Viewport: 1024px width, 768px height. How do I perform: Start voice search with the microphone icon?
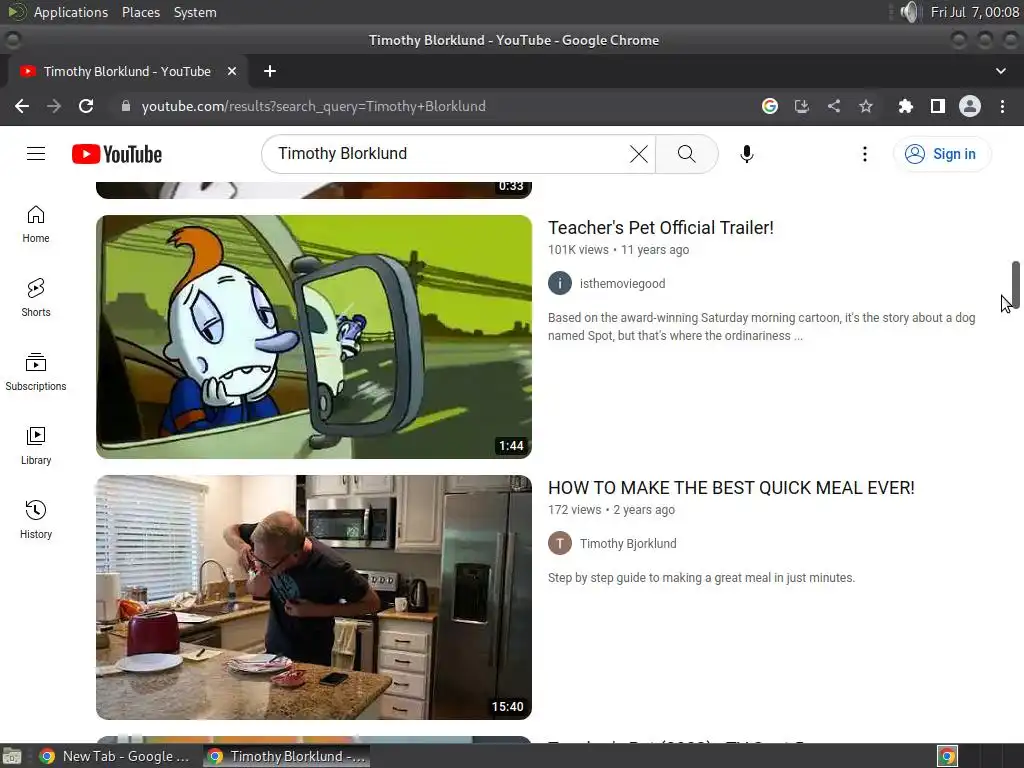(746, 154)
